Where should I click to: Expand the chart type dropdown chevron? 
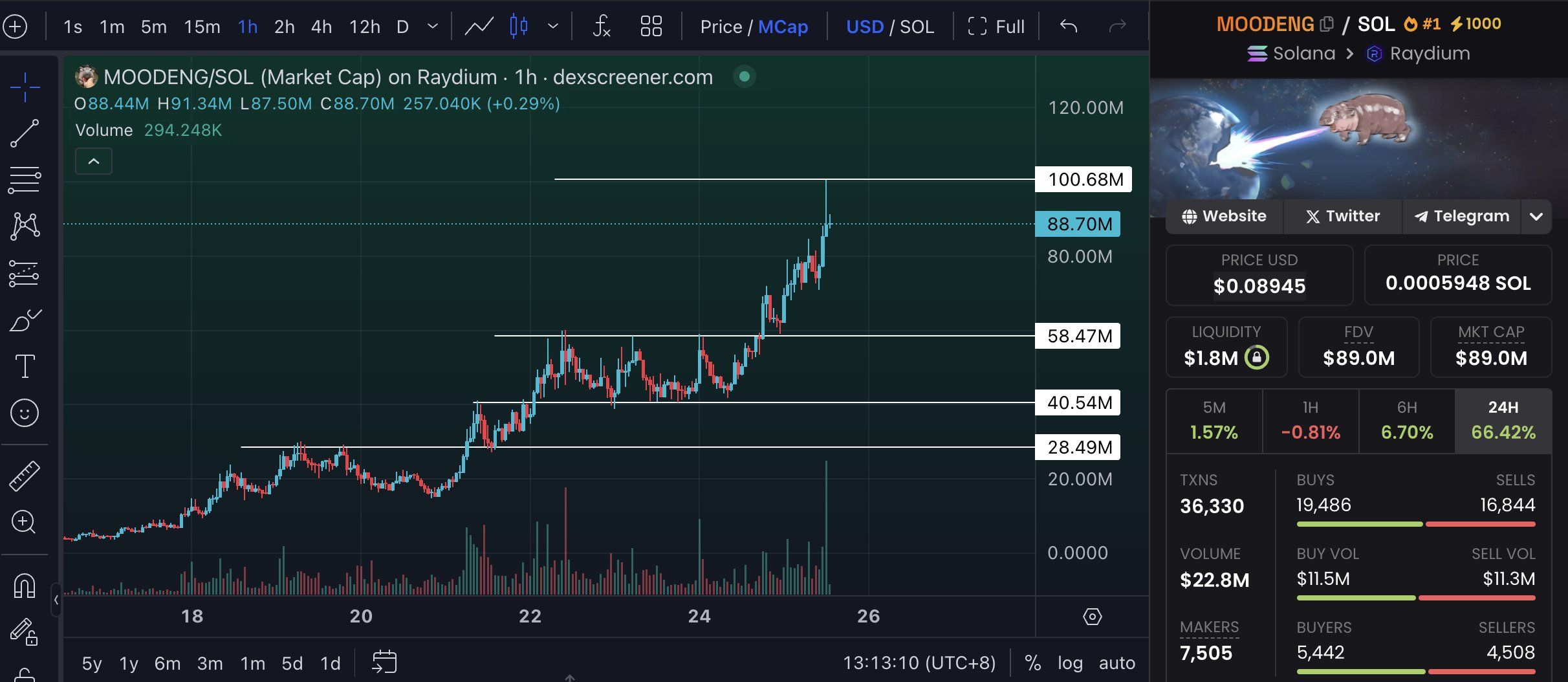553,27
